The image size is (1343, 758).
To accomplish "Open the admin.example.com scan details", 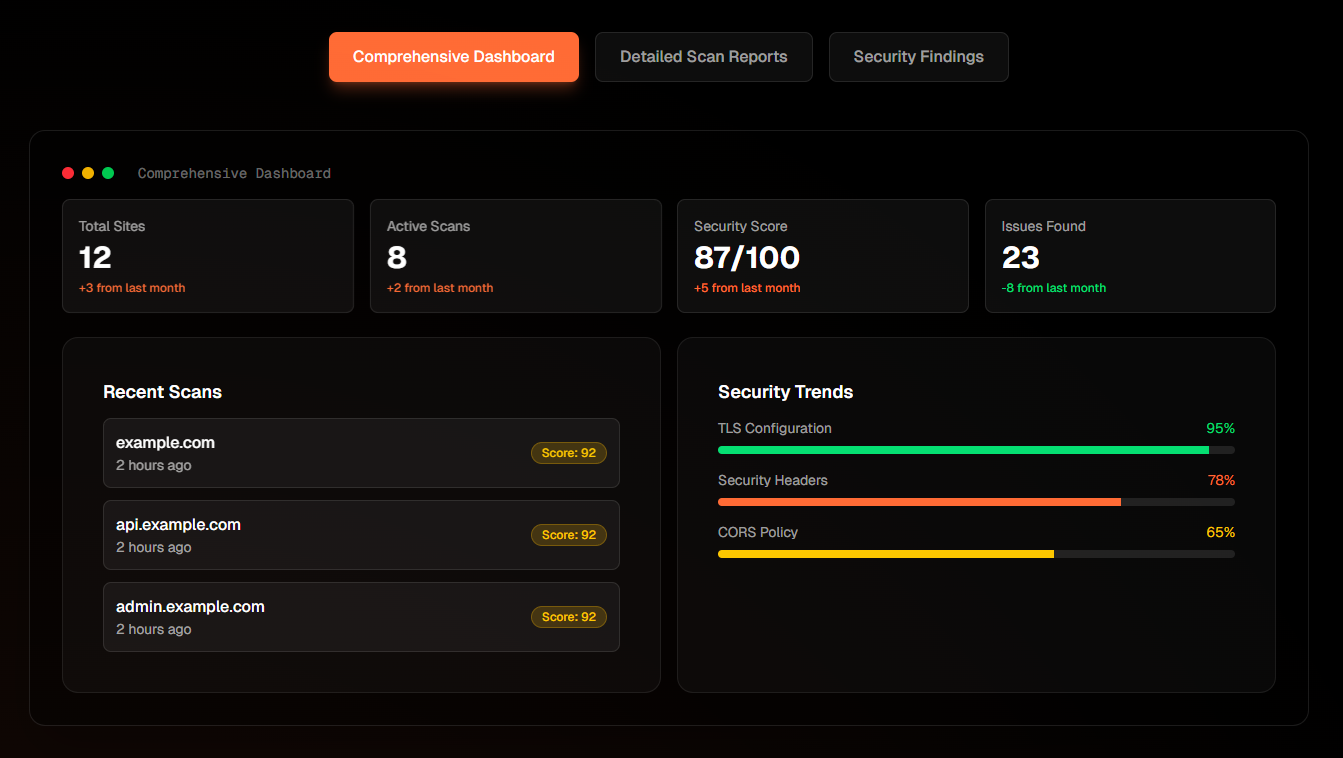I will [x=361, y=616].
